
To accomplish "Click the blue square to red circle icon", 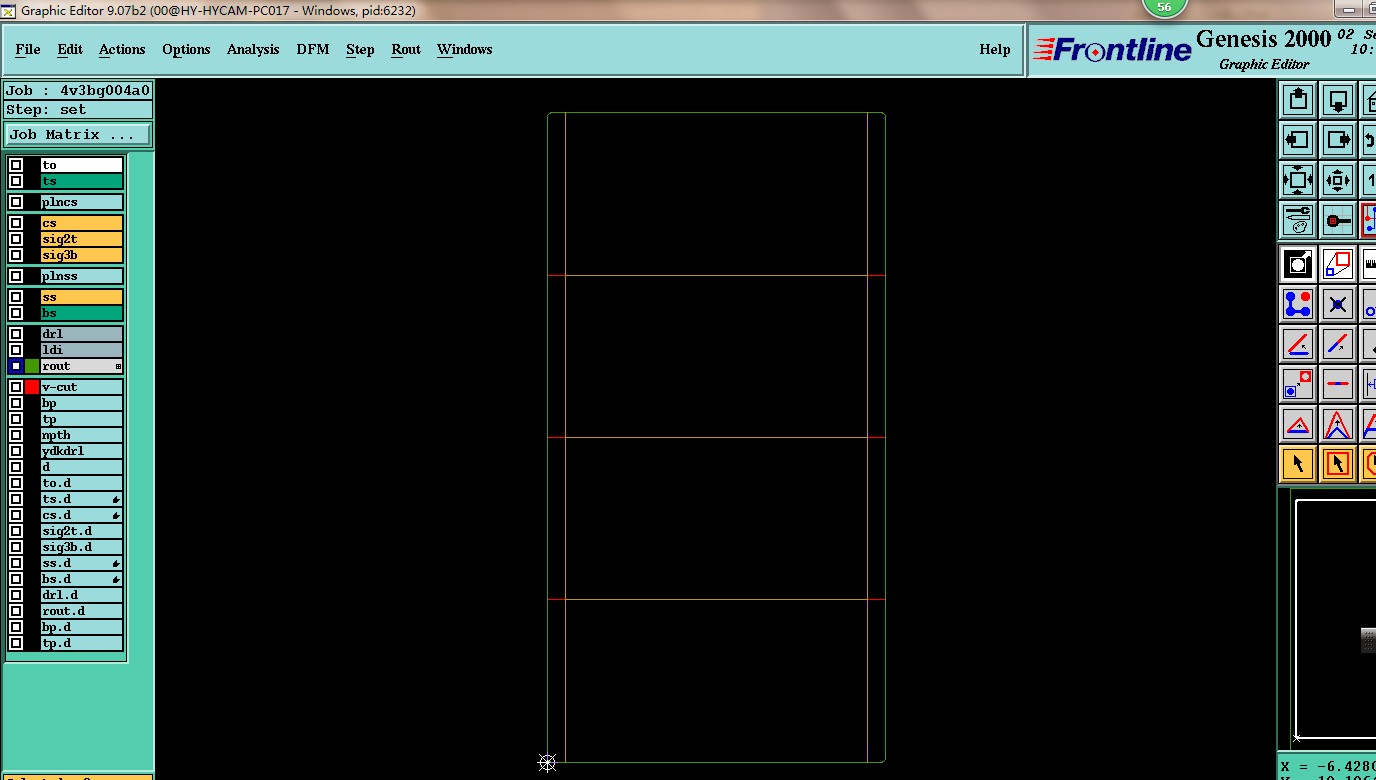I will pos(1298,384).
